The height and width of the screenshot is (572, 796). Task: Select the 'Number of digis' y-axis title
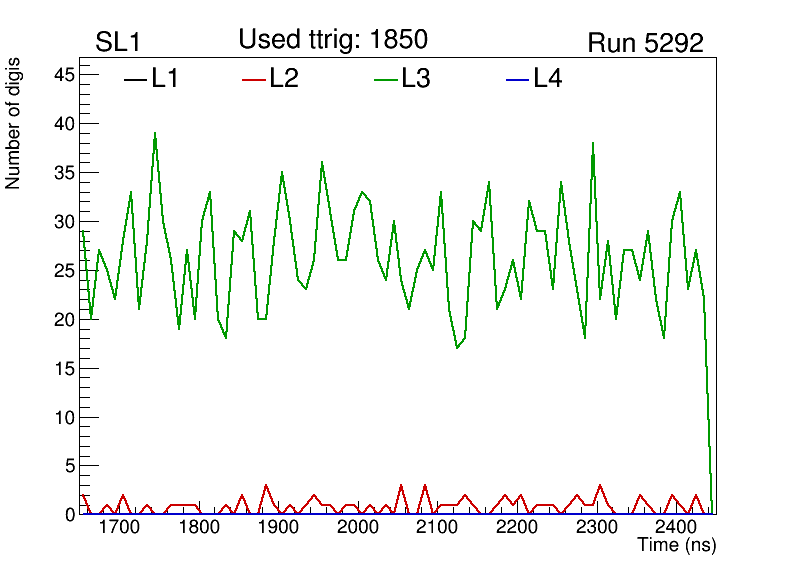14,124
